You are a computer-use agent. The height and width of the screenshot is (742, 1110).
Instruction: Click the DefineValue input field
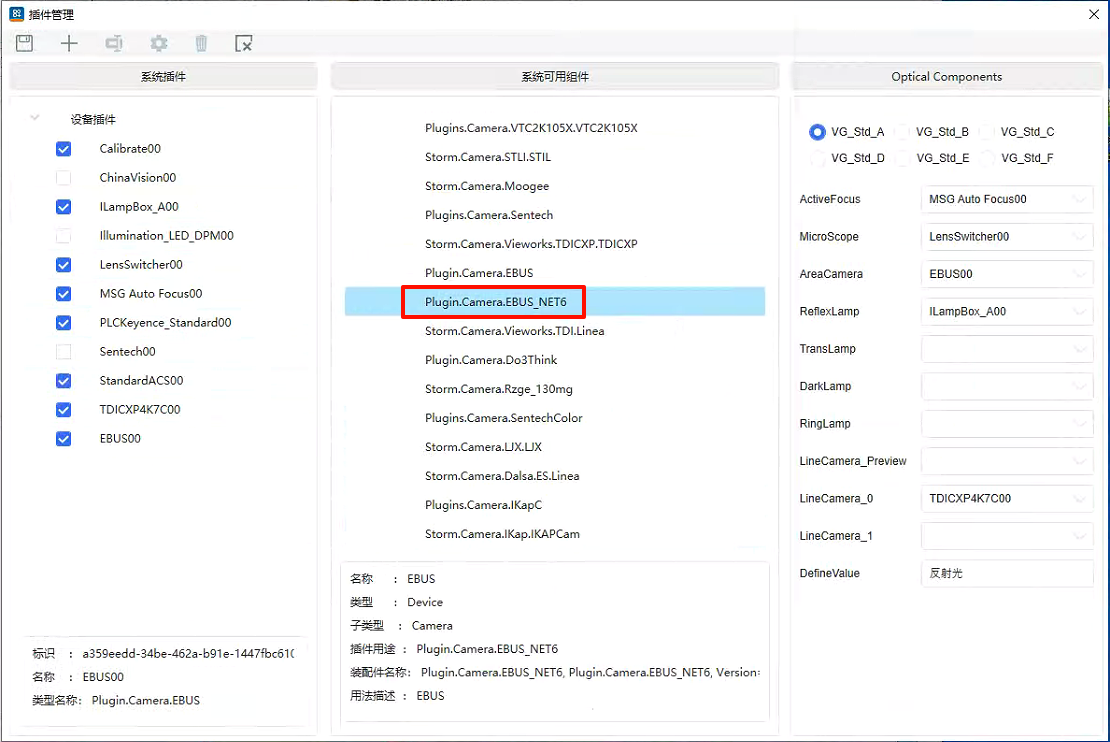[x=1006, y=573]
